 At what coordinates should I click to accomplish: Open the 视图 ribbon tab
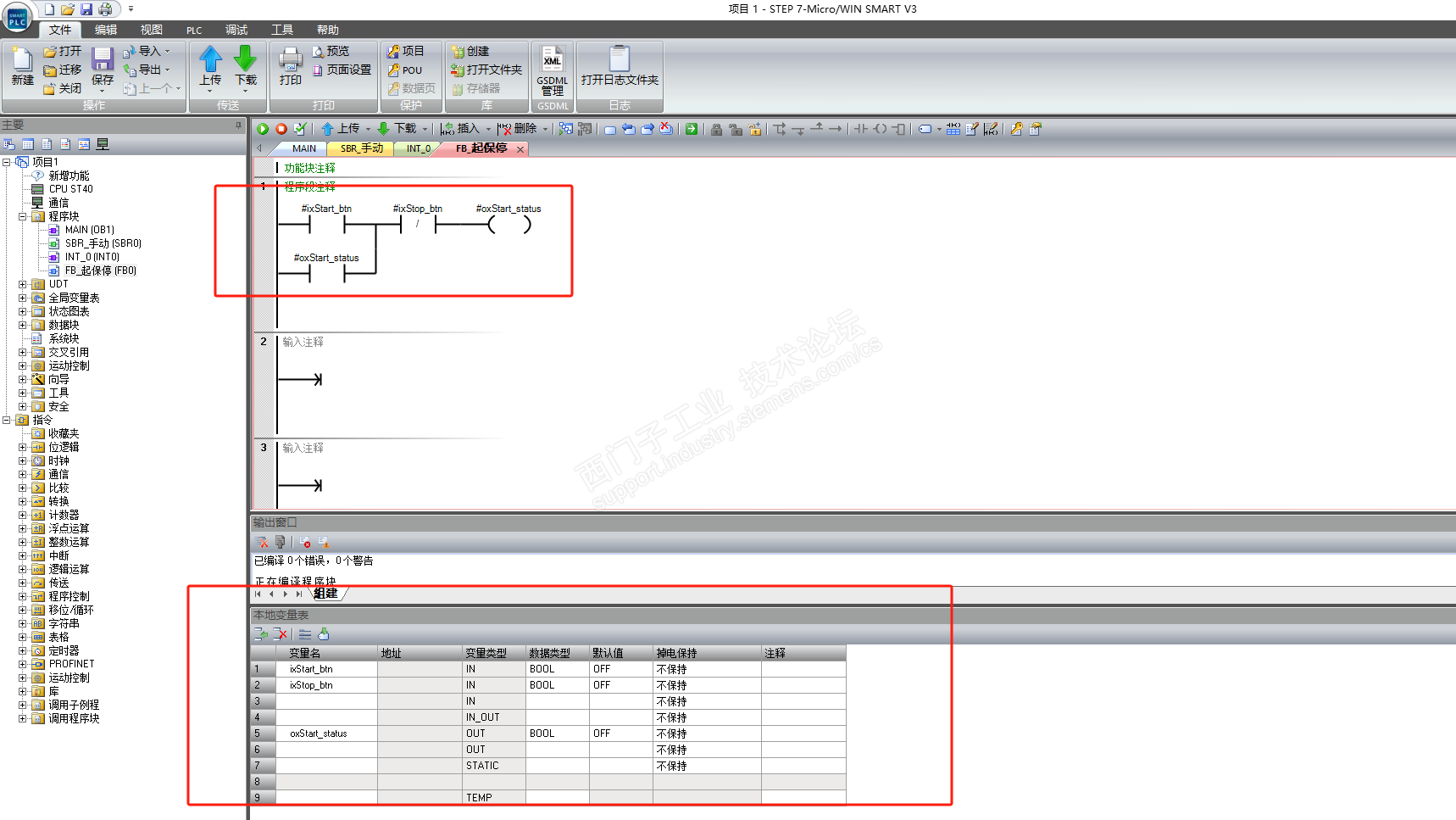coord(152,30)
